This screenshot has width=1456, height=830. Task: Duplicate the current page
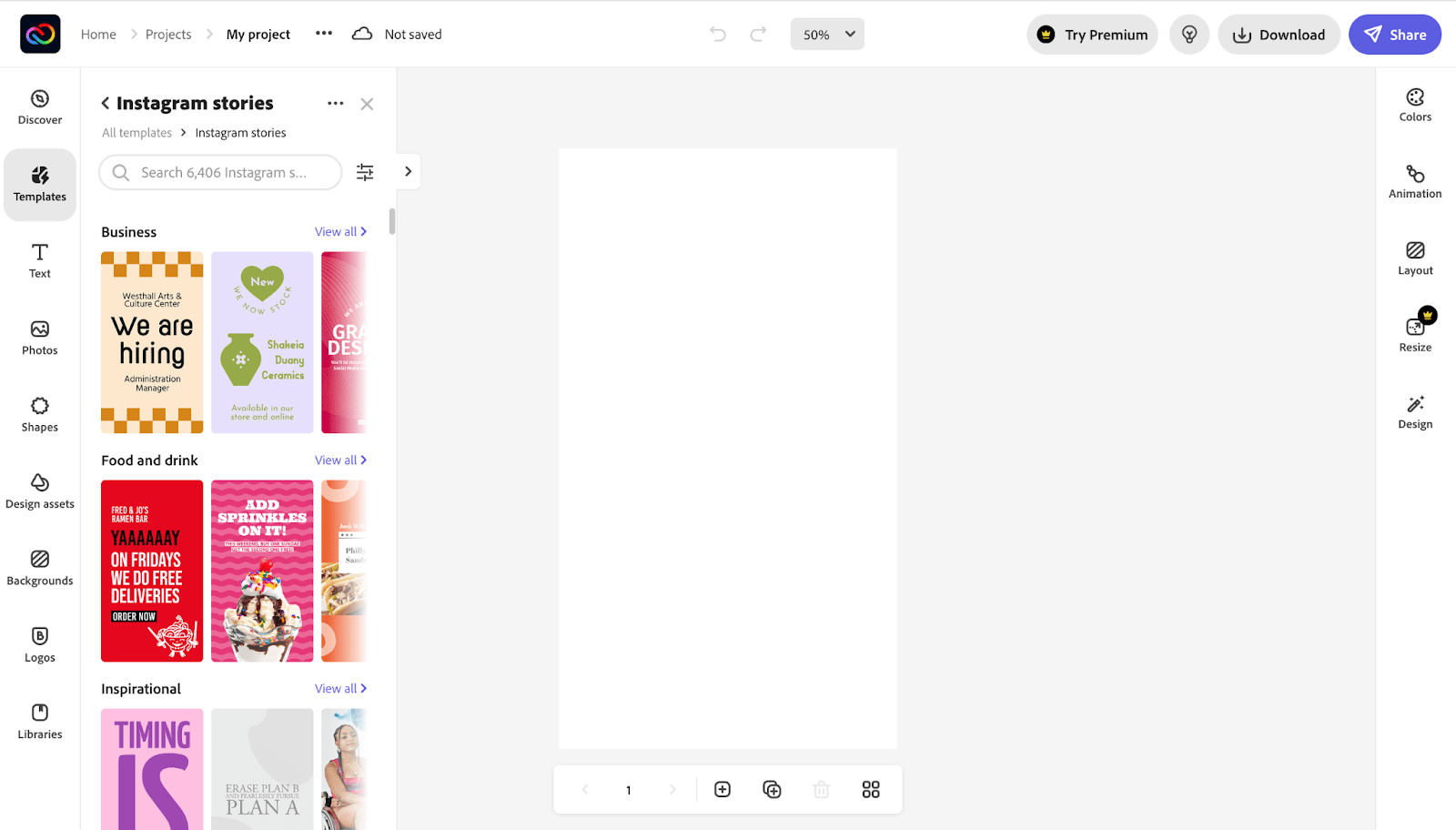pyautogui.click(x=772, y=789)
